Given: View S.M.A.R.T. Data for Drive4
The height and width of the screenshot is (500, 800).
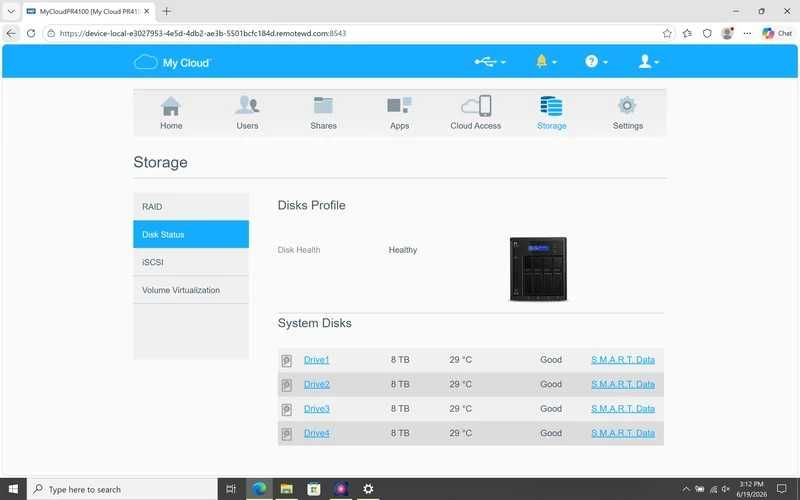Looking at the screenshot, I should [x=622, y=433].
